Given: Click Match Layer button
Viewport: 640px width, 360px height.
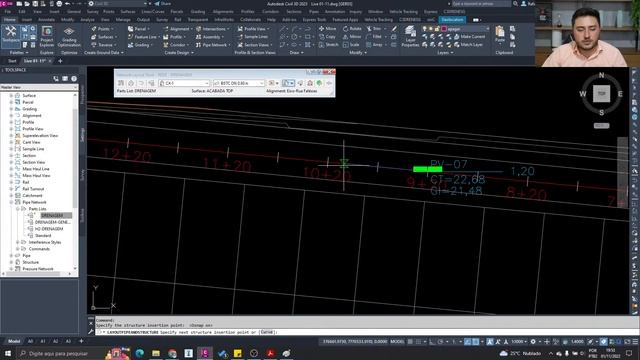Looking at the screenshot, I should [468, 44].
